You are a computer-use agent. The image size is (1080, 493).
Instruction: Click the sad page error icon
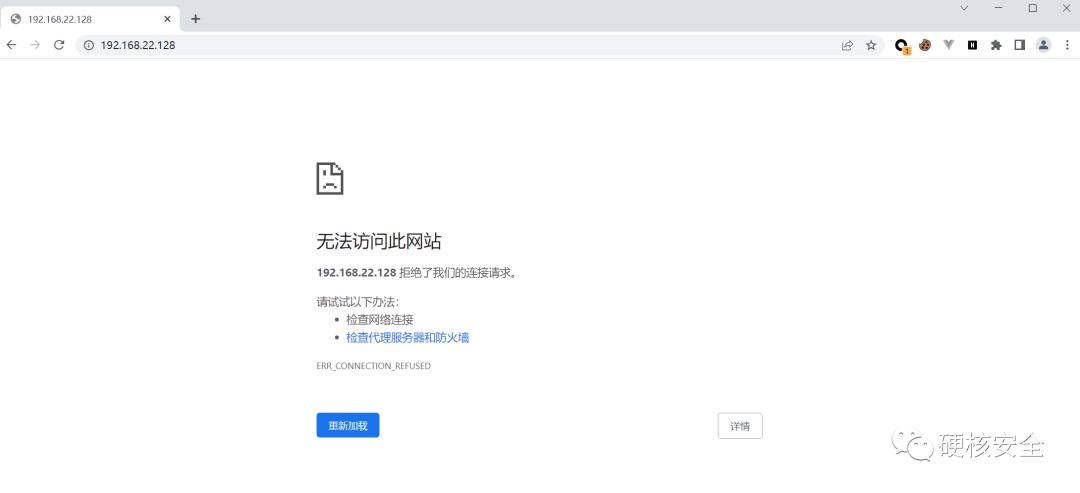[330, 178]
